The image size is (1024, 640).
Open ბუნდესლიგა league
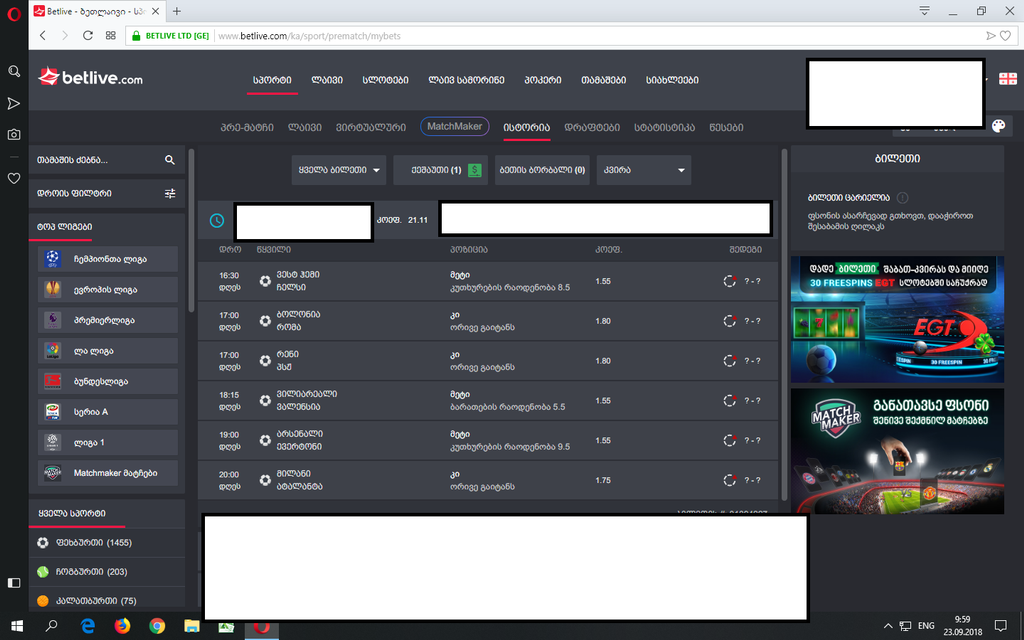pos(108,381)
